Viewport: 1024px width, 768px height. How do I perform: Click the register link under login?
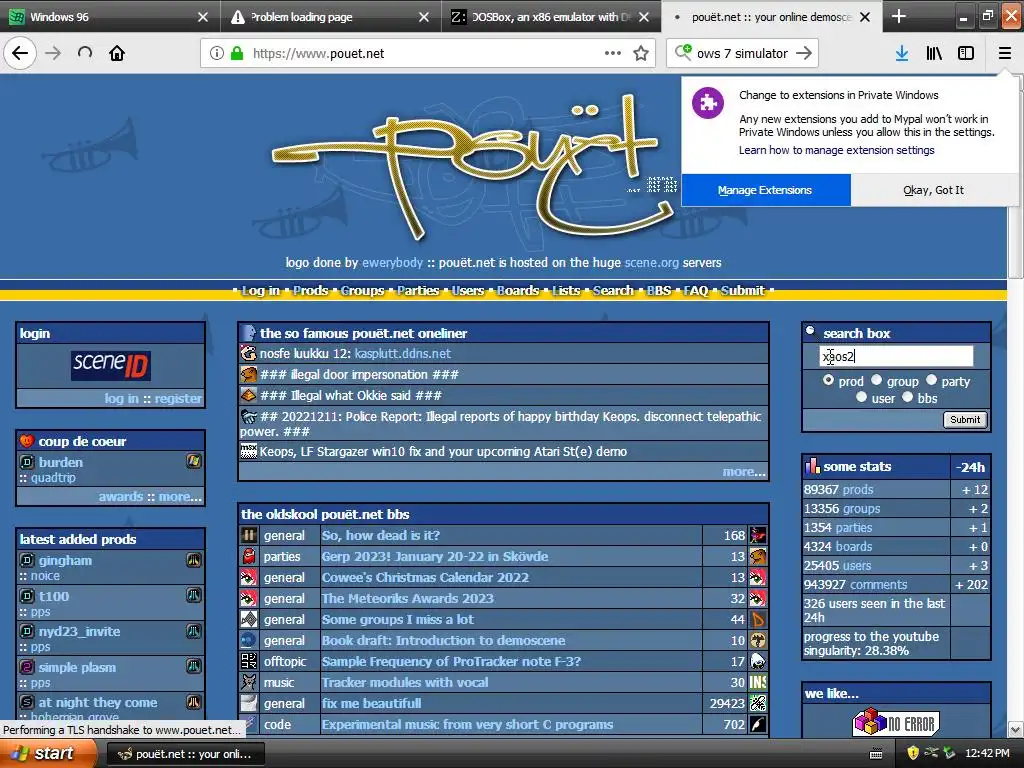178,398
